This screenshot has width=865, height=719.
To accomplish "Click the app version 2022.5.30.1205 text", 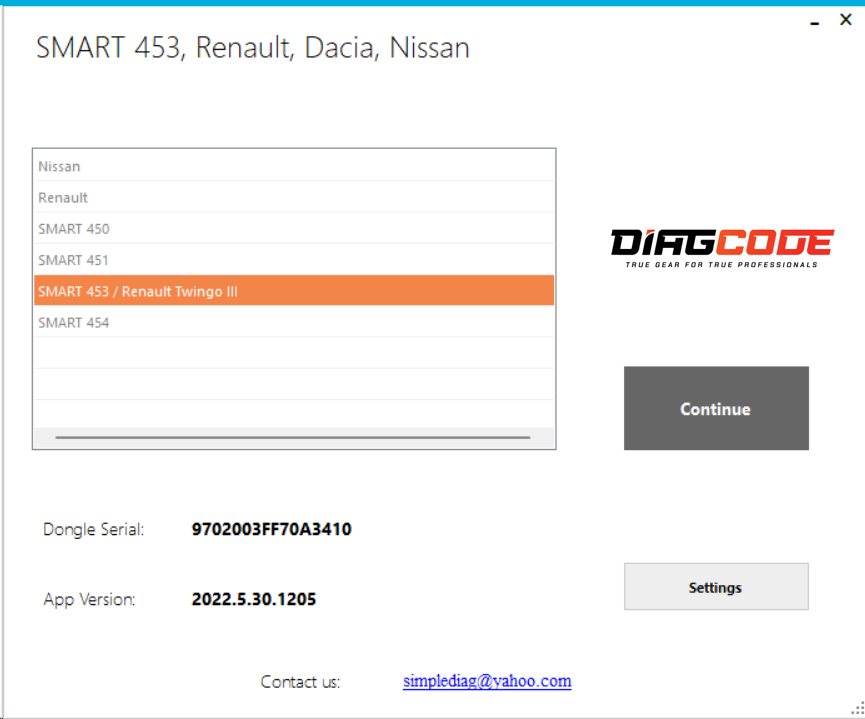I will pos(254,599).
